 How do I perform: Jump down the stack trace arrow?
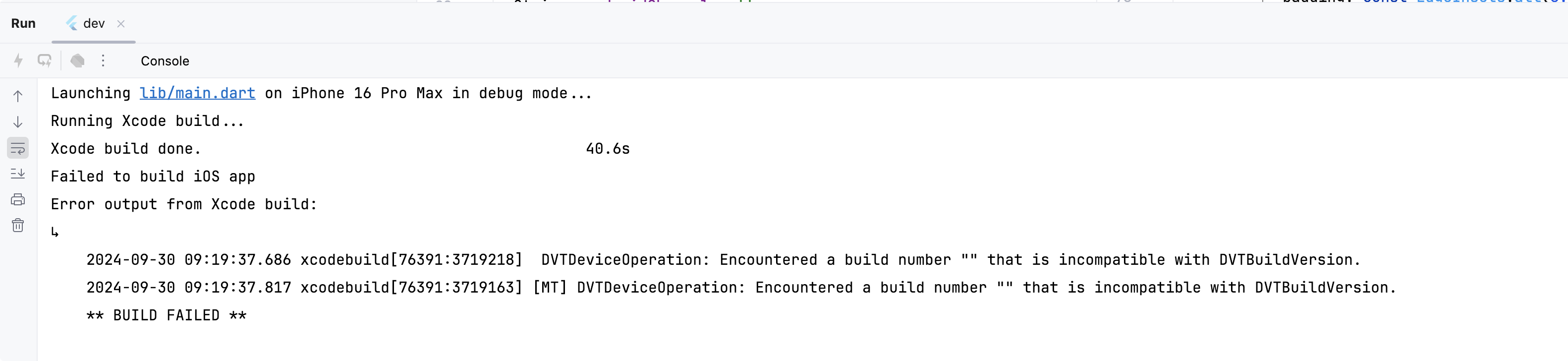point(18,122)
